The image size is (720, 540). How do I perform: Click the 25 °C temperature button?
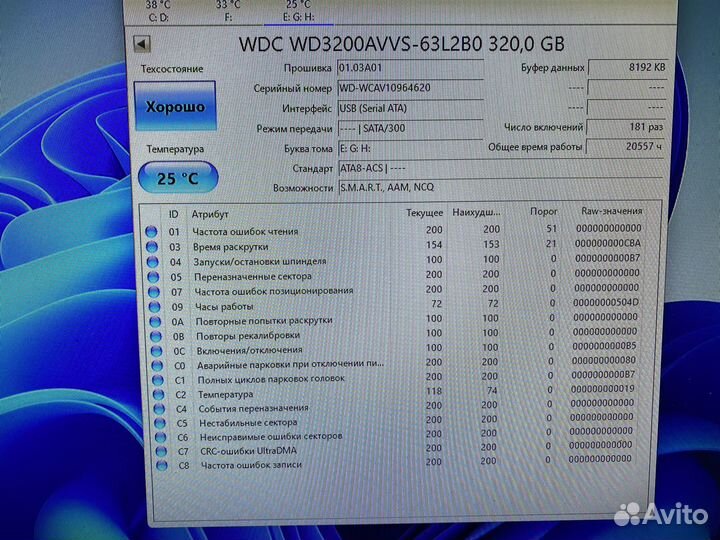point(178,178)
